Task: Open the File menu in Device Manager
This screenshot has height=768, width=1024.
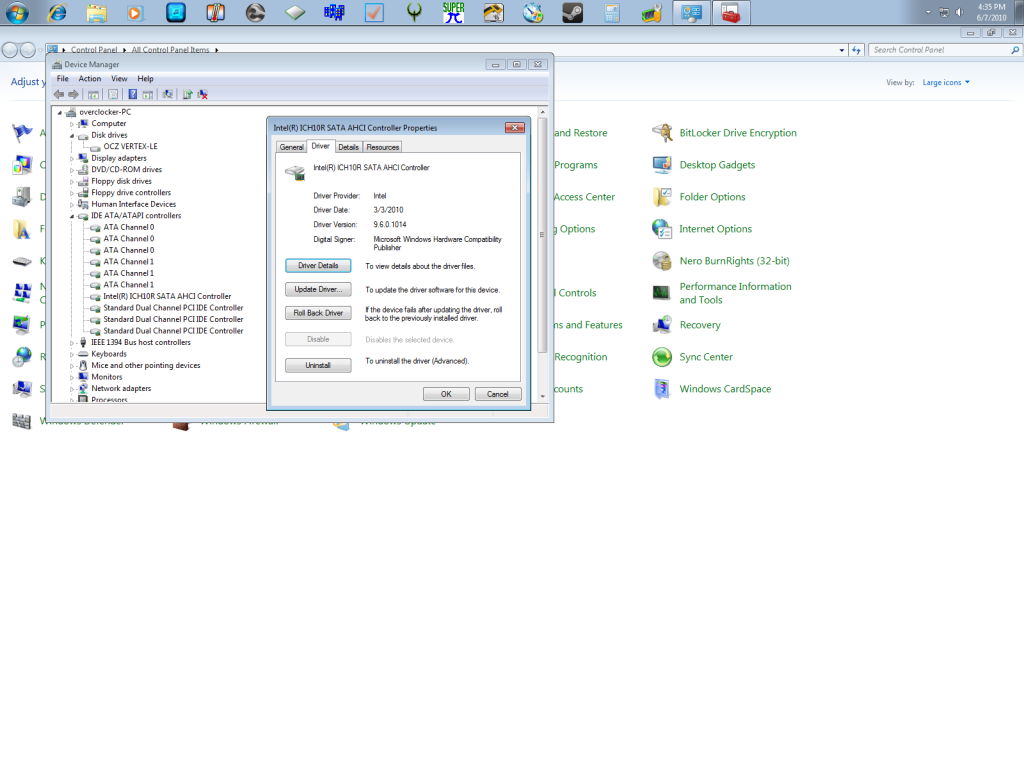Action: pos(63,78)
